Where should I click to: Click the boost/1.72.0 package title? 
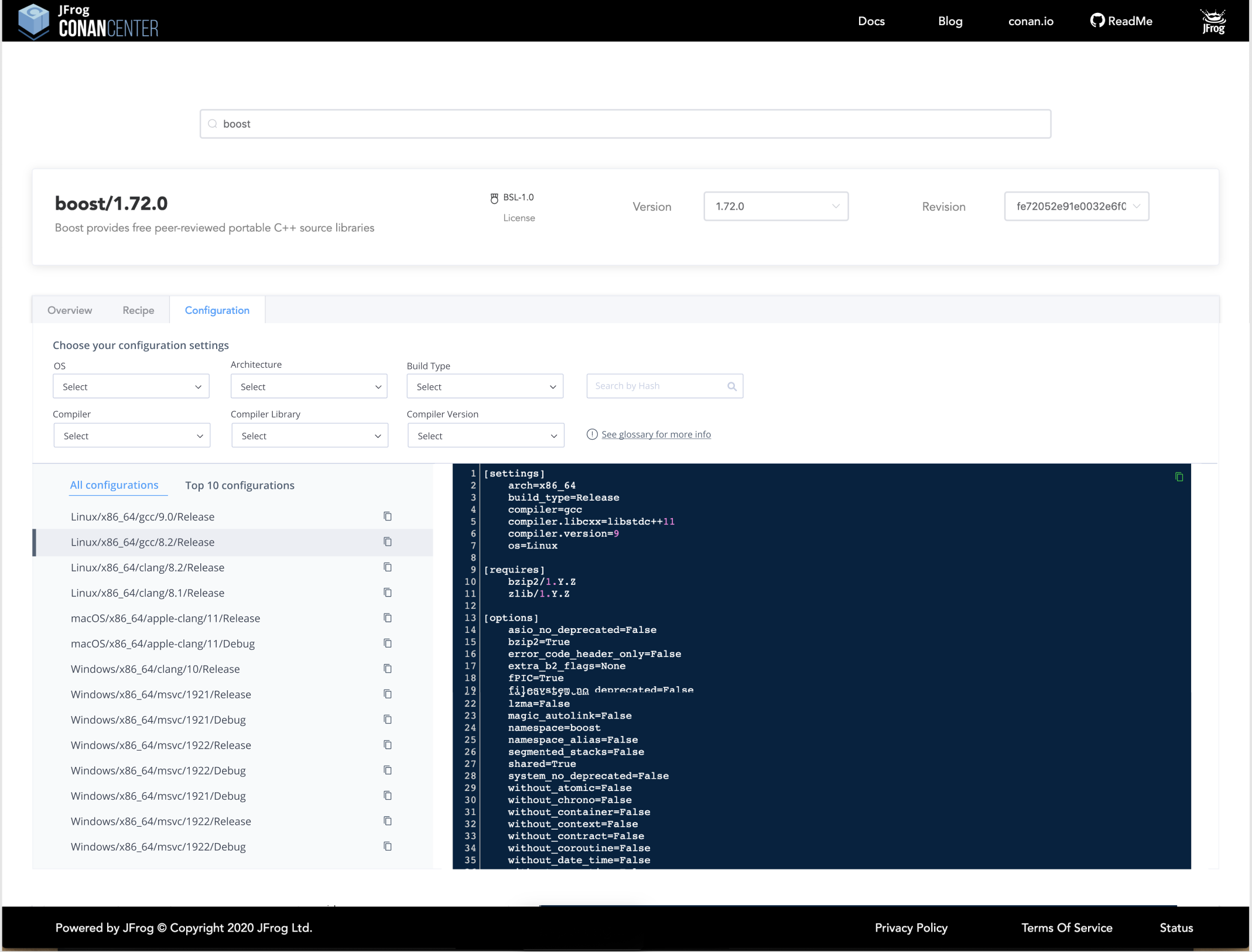(x=111, y=203)
